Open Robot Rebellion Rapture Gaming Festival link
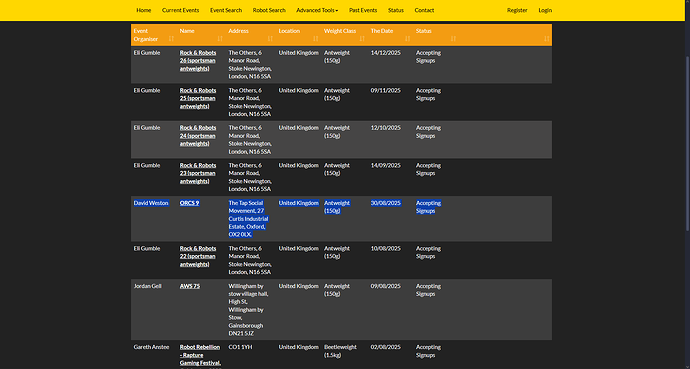 click(200, 355)
